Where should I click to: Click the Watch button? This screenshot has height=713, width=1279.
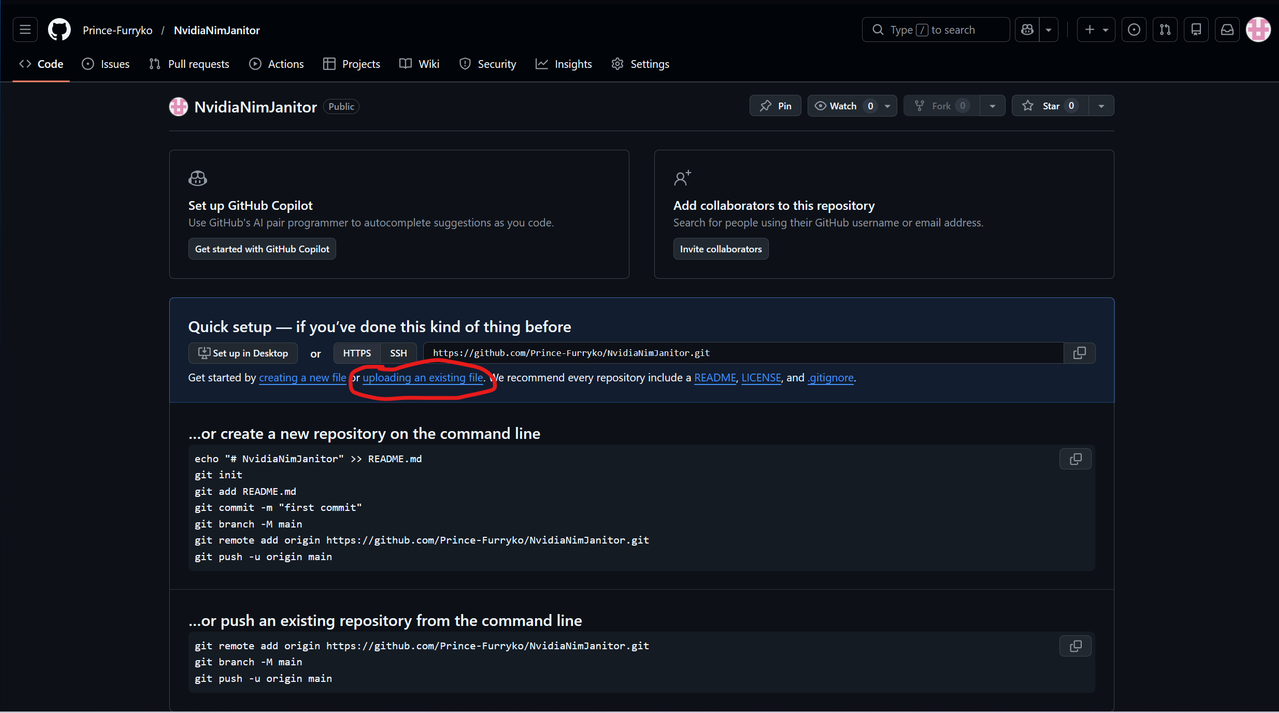[x=843, y=106]
